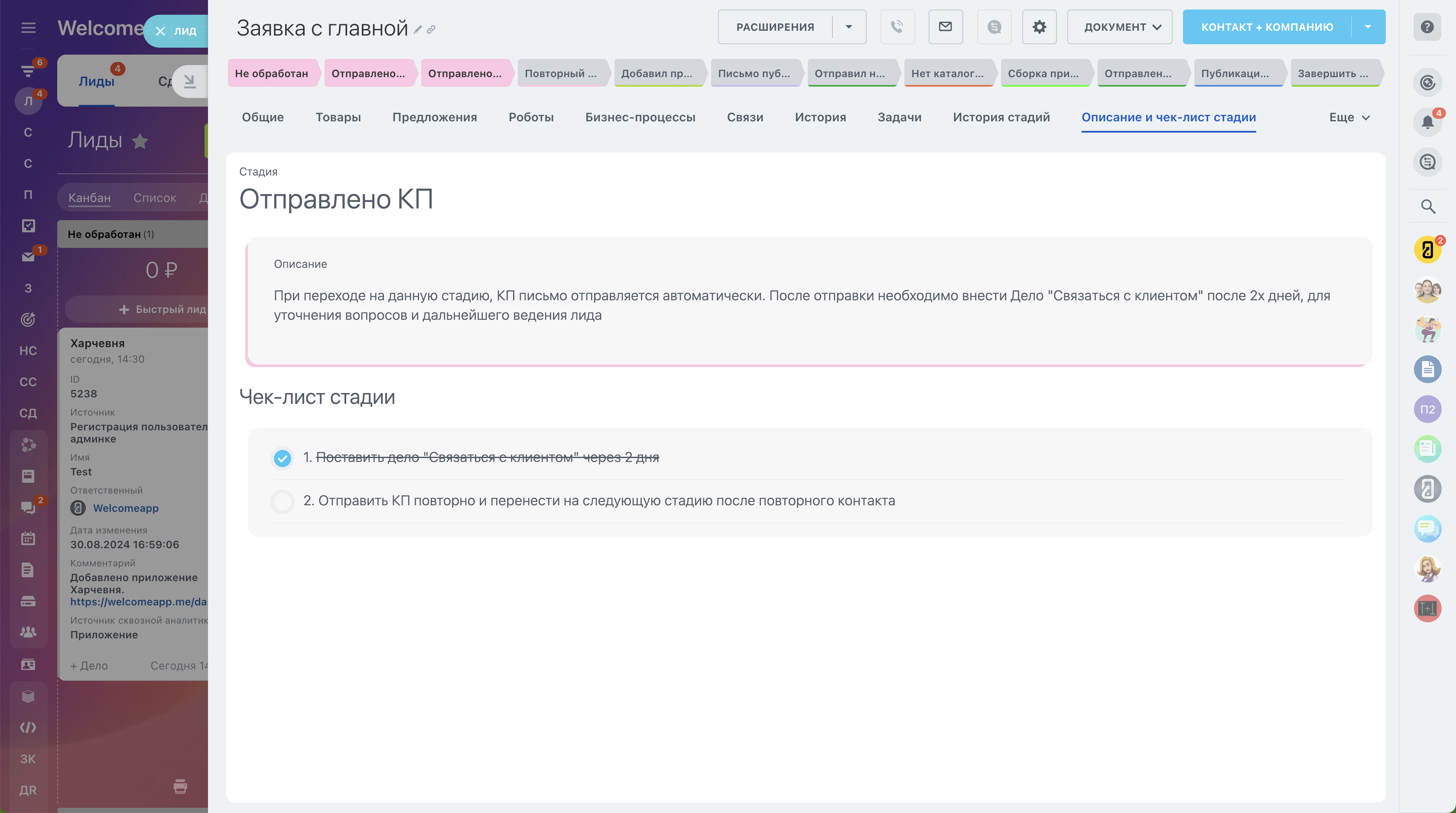The height and width of the screenshot is (813, 1456).
Task: Select the Не обработан stage color bar
Action: tap(272, 74)
